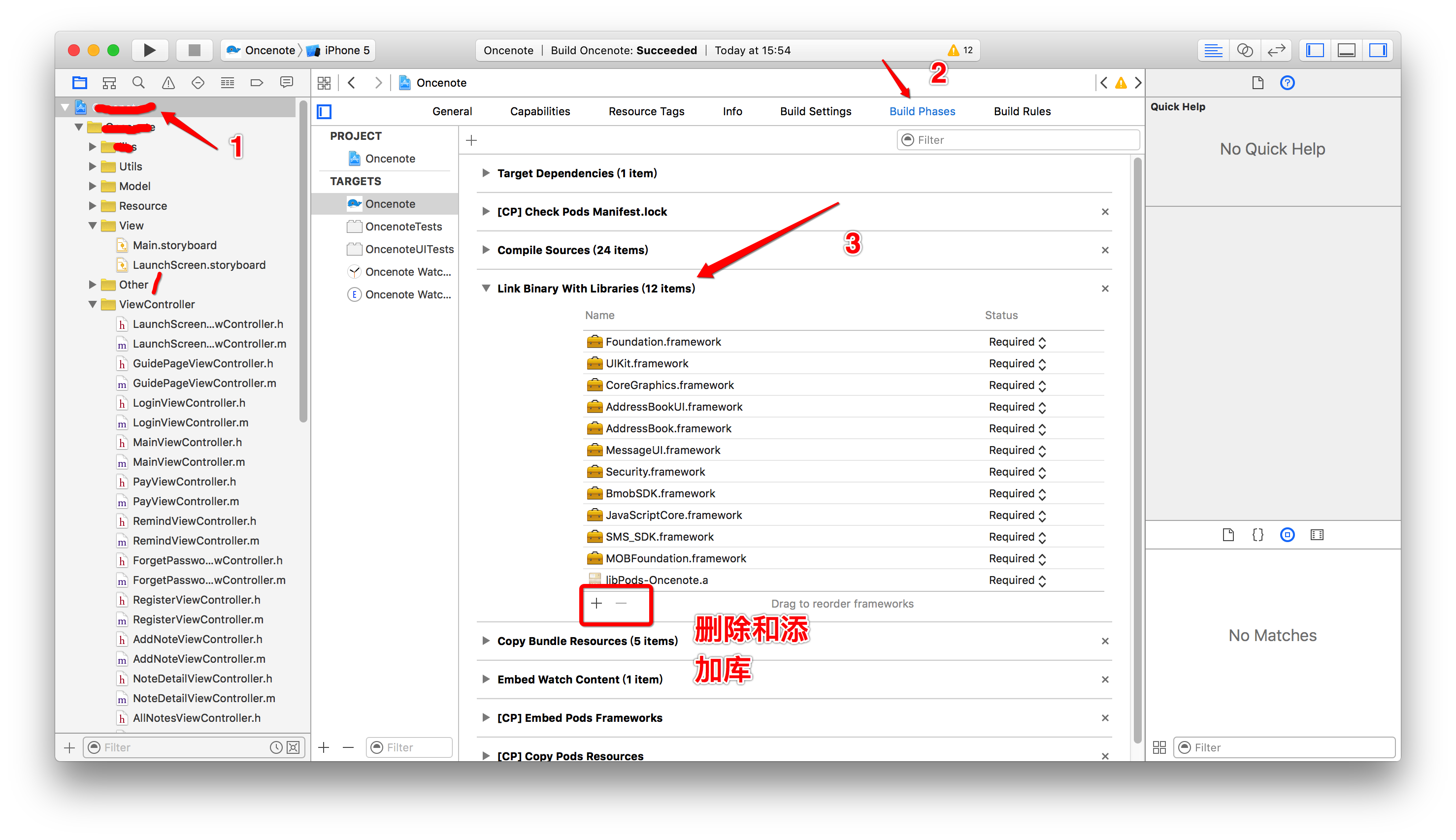Remove selected library with minus button
The height and width of the screenshot is (840, 1456).
pos(621,604)
